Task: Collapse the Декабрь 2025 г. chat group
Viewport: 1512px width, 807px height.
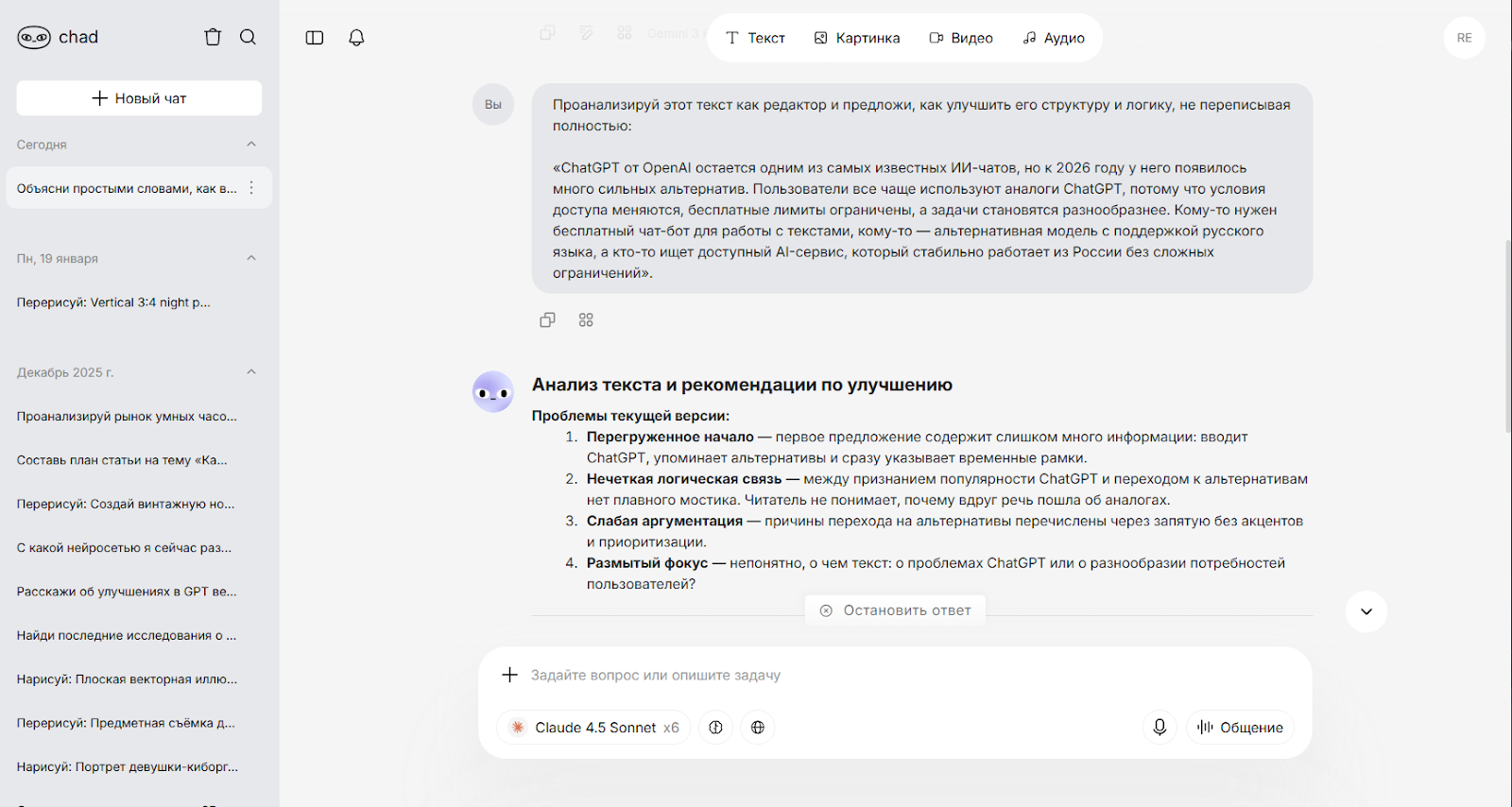Action: point(251,372)
